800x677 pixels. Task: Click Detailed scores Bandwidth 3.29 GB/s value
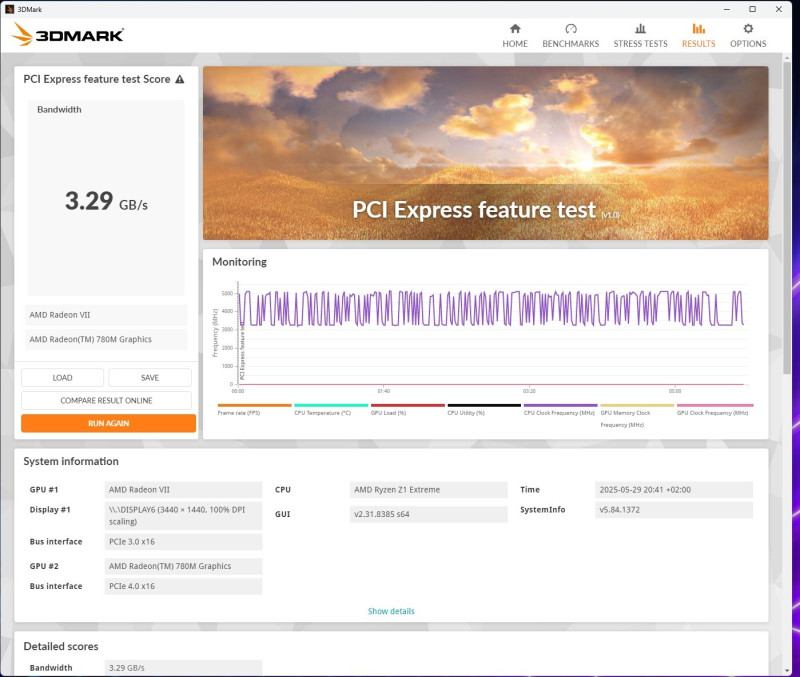tap(183, 668)
